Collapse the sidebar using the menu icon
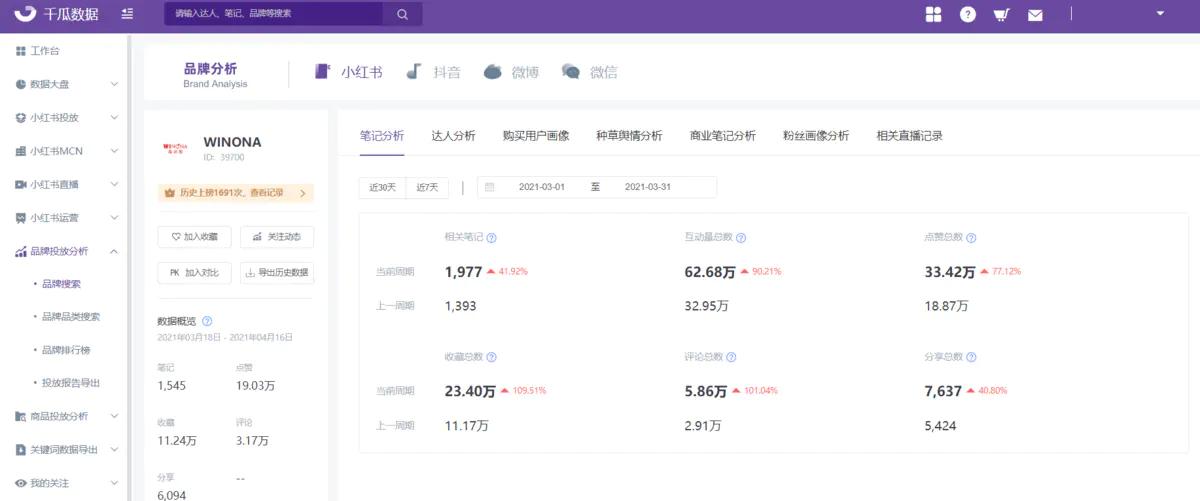1200x501 pixels. tap(126, 14)
